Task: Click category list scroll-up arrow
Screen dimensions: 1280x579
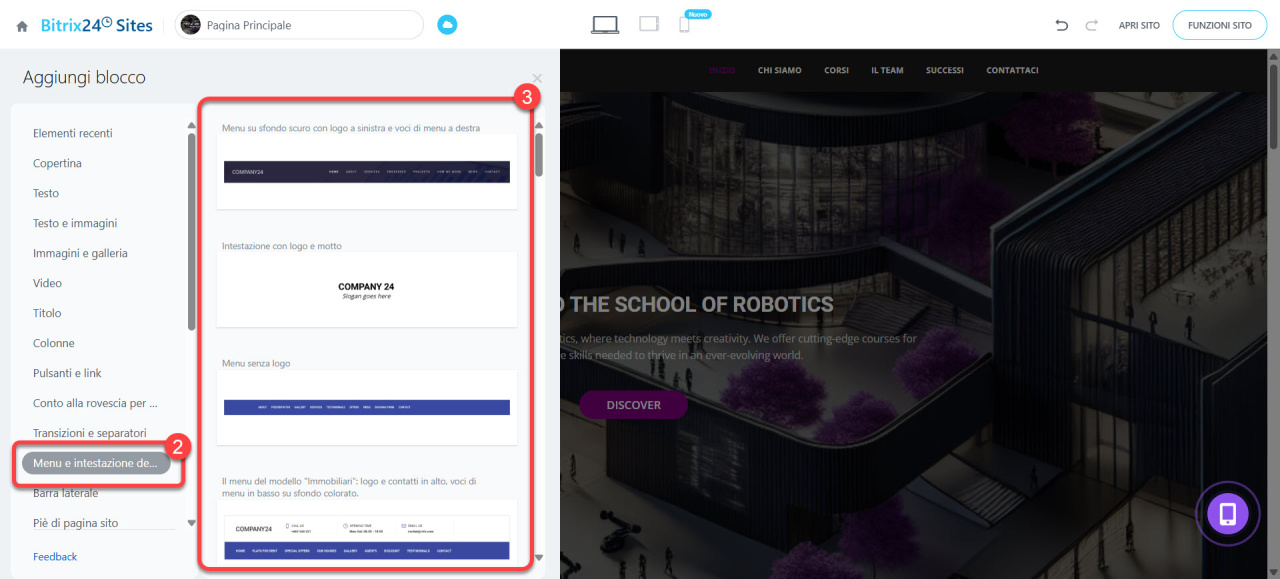Action: pyautogui.click(x=192, y=126)
